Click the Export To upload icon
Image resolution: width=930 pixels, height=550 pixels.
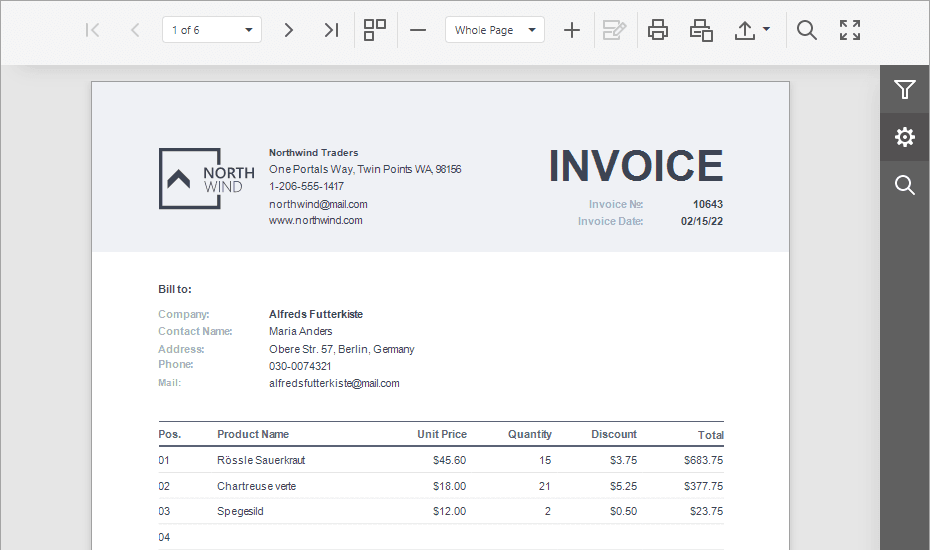point(745,30)
